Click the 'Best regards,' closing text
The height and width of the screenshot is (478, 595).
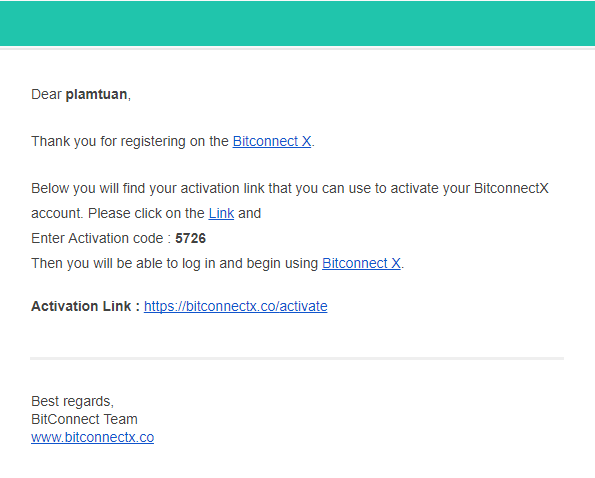(x=72, y=401)
